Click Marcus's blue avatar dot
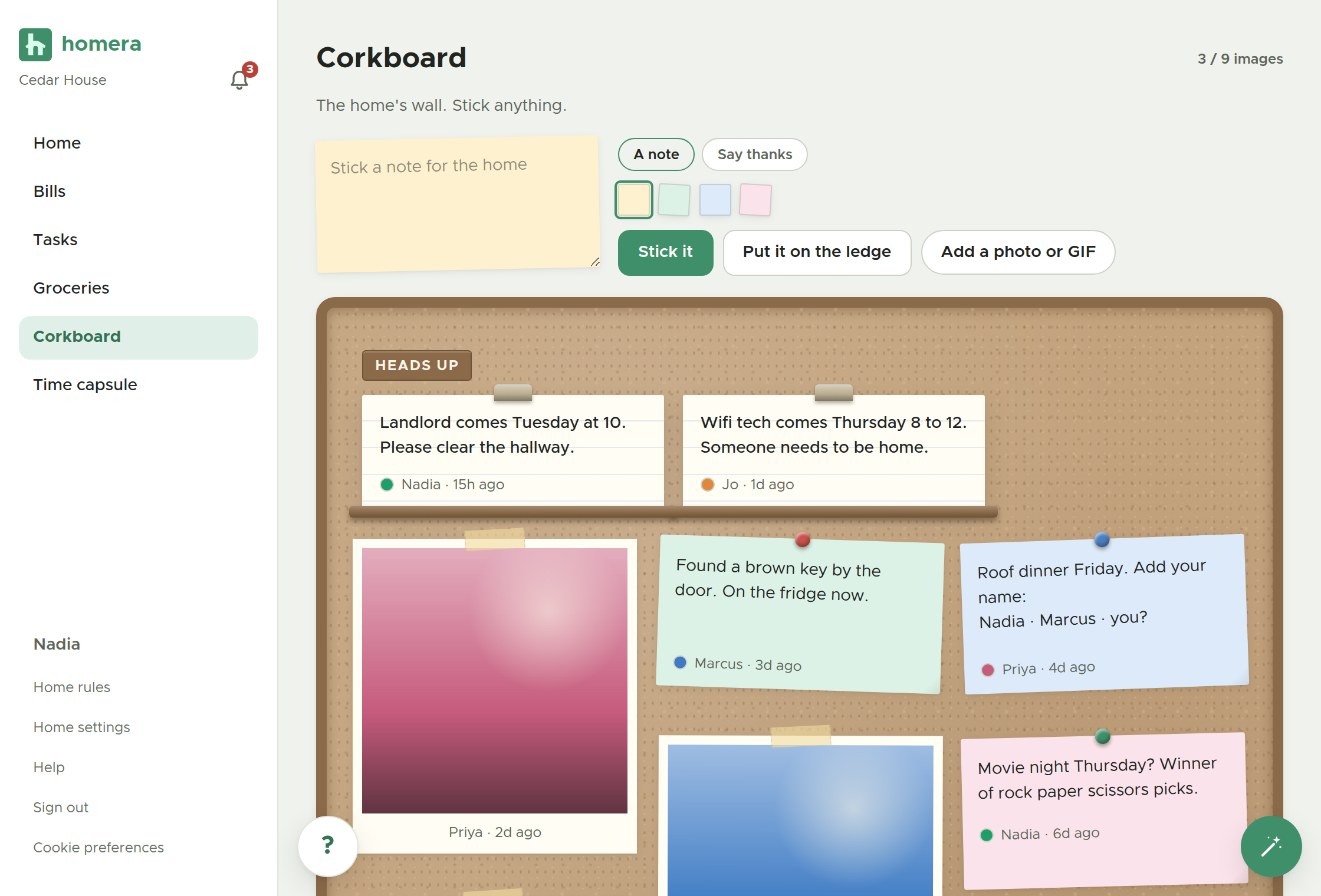The height and width of the screenshot is (896, 1321). (680, 663)
